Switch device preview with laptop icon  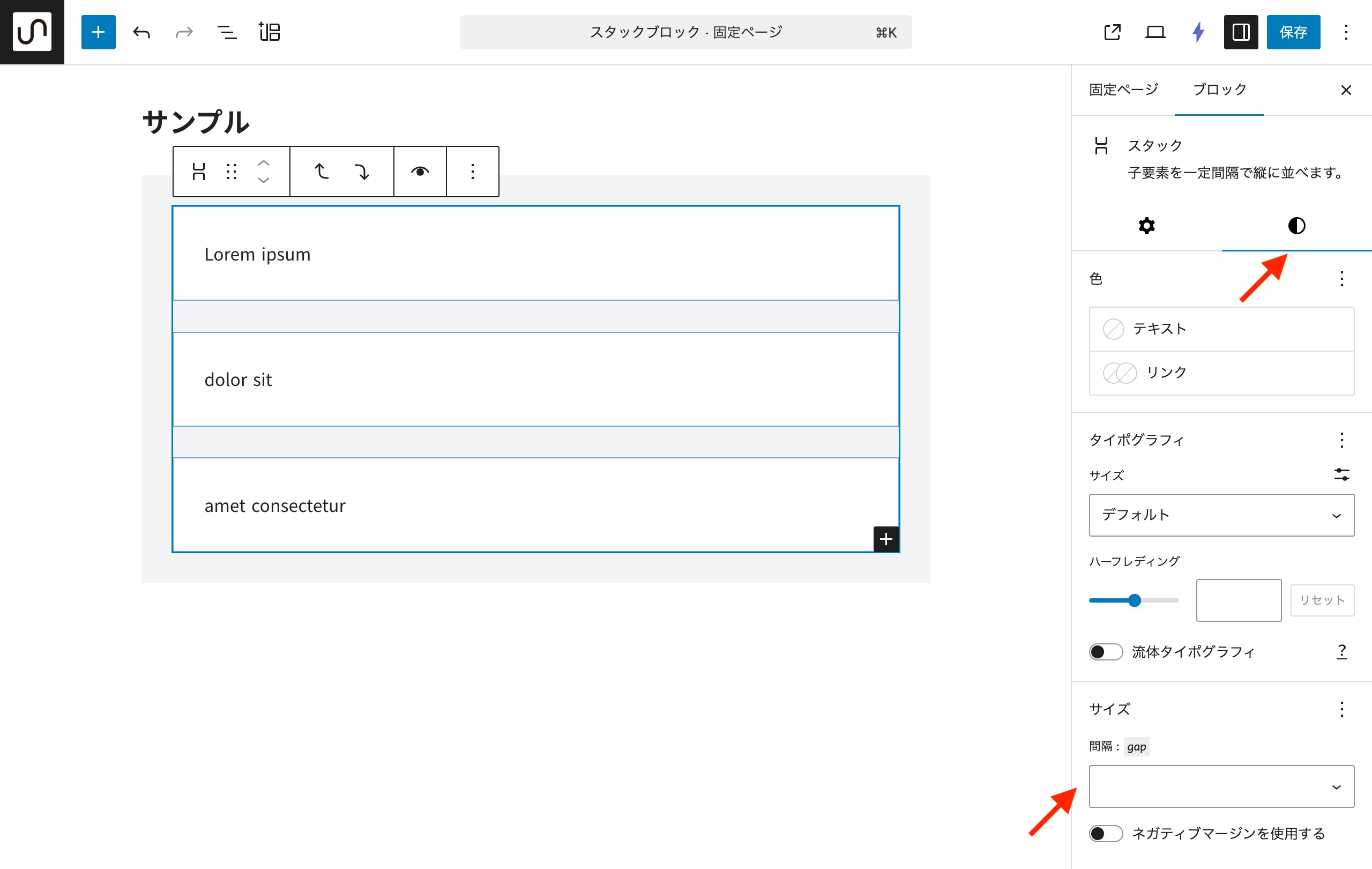(1155, 32)
